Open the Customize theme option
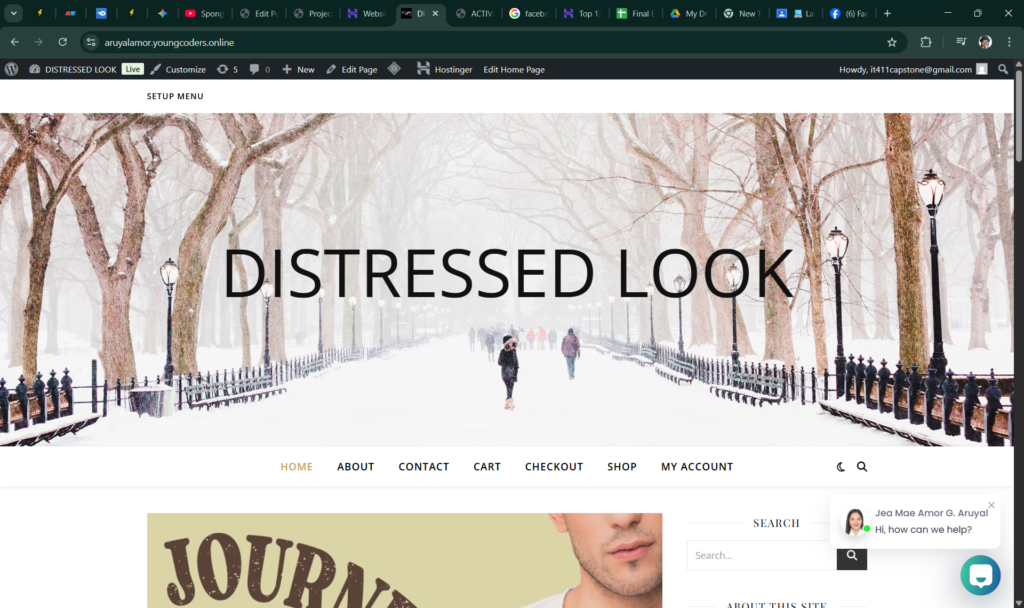This screenshot has width=1024, height=608. pyautogui.click(x=178, y=69)
